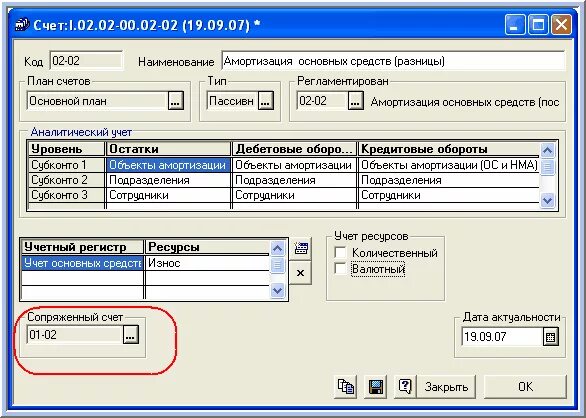This screenshot has width=586, height=418.
Task: Click the Учетный регистр column header
Action: pyautogui.click(x=83, y=247)
